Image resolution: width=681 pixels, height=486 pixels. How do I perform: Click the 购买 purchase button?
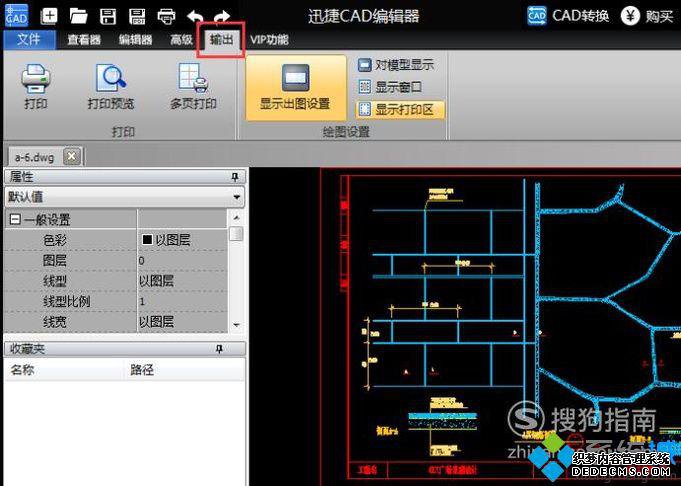click(647, 16)
